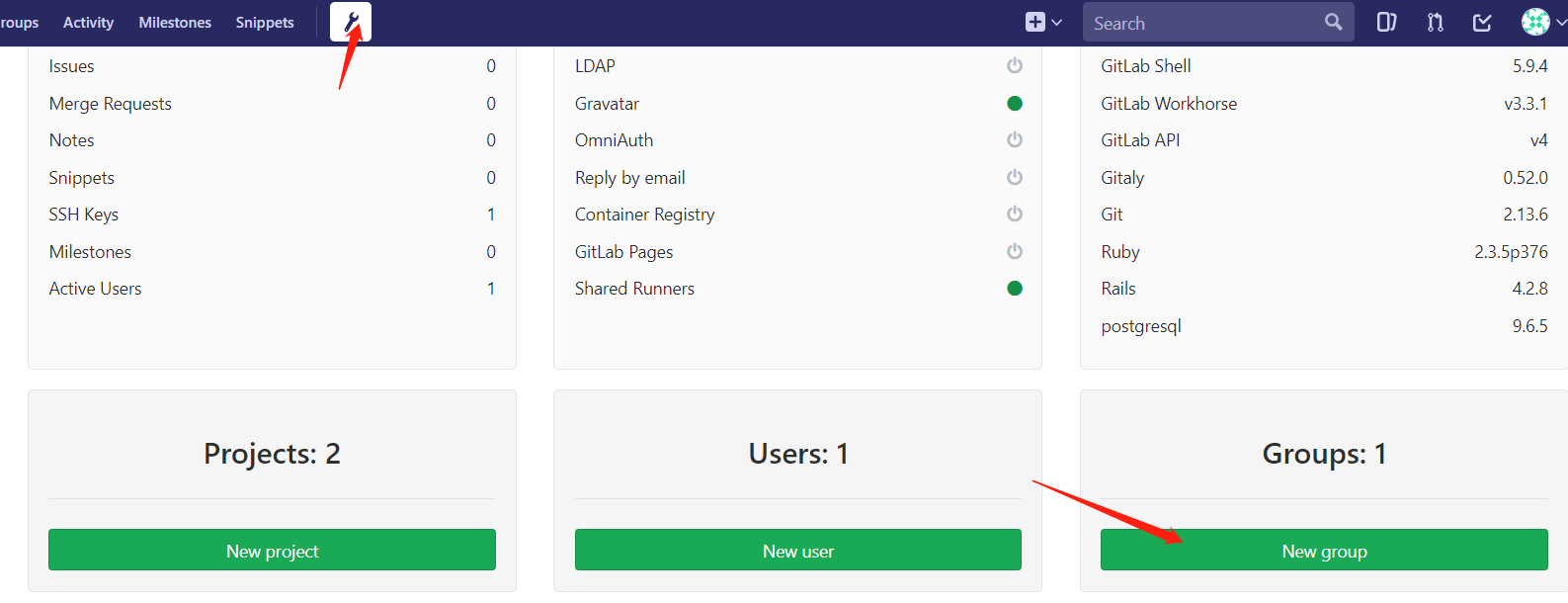Click the LDAP feature label
1568x603 pixels.
pos(595,66)
